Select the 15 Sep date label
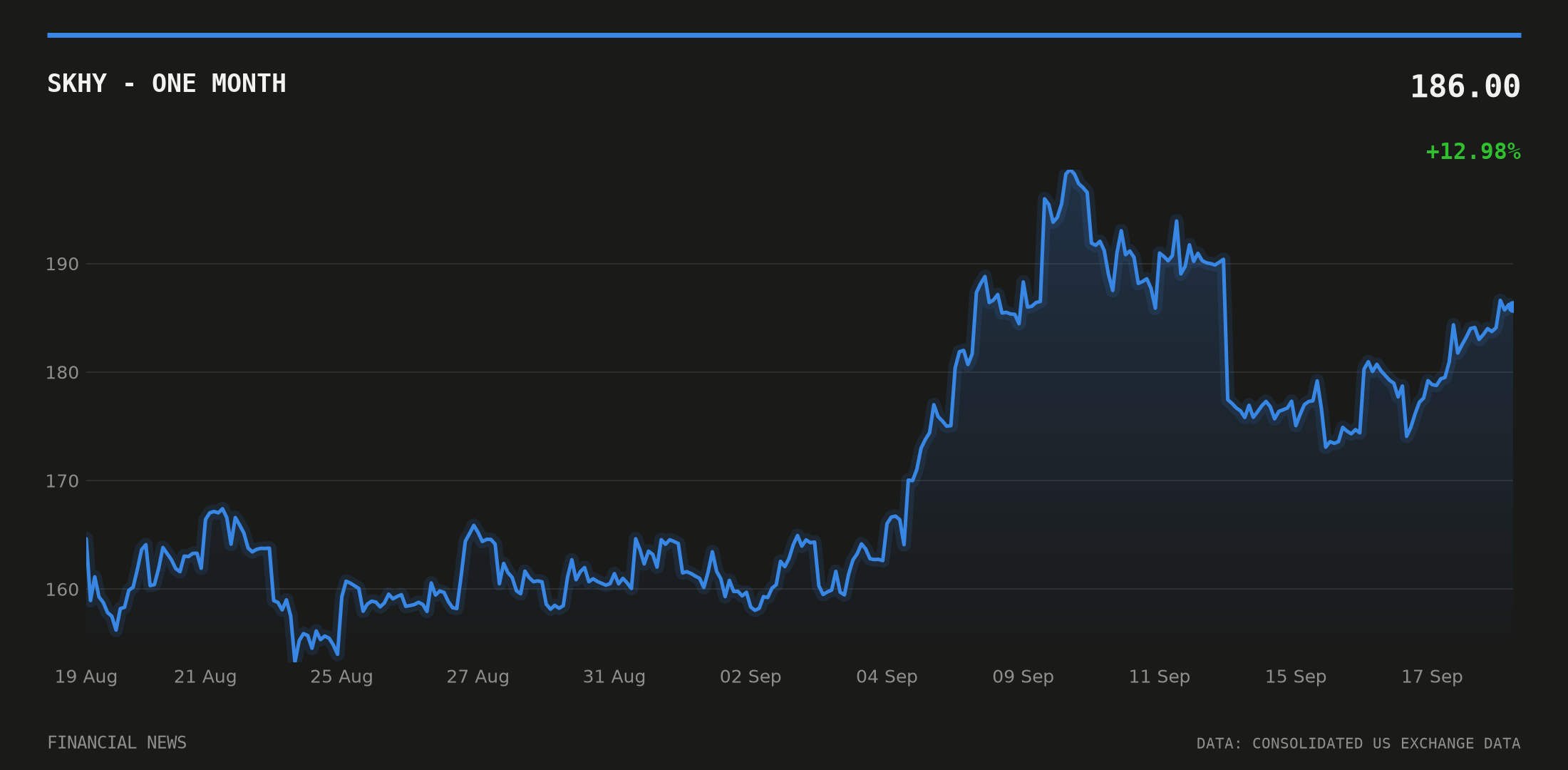 [x=1296, y=677]
